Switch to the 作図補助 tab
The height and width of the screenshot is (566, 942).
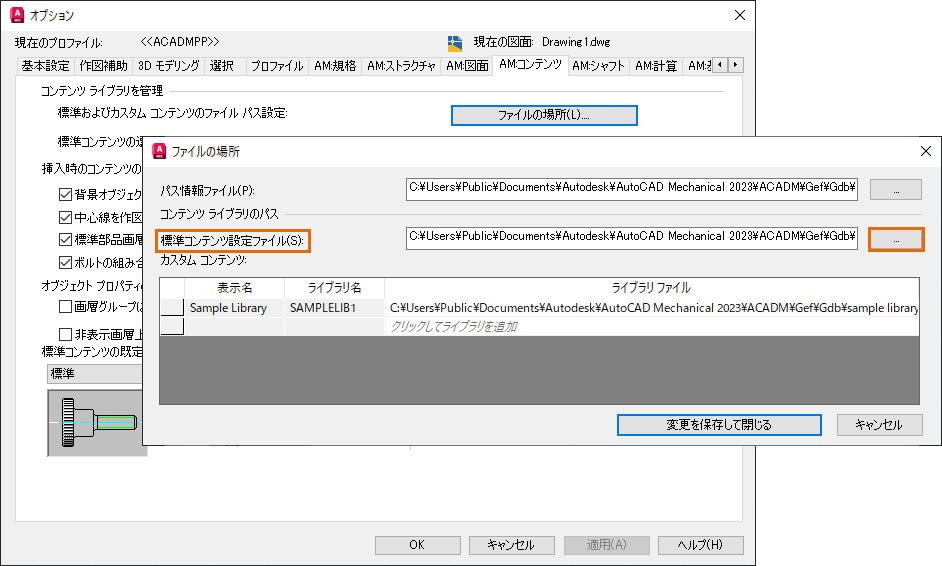coord(103,65)
